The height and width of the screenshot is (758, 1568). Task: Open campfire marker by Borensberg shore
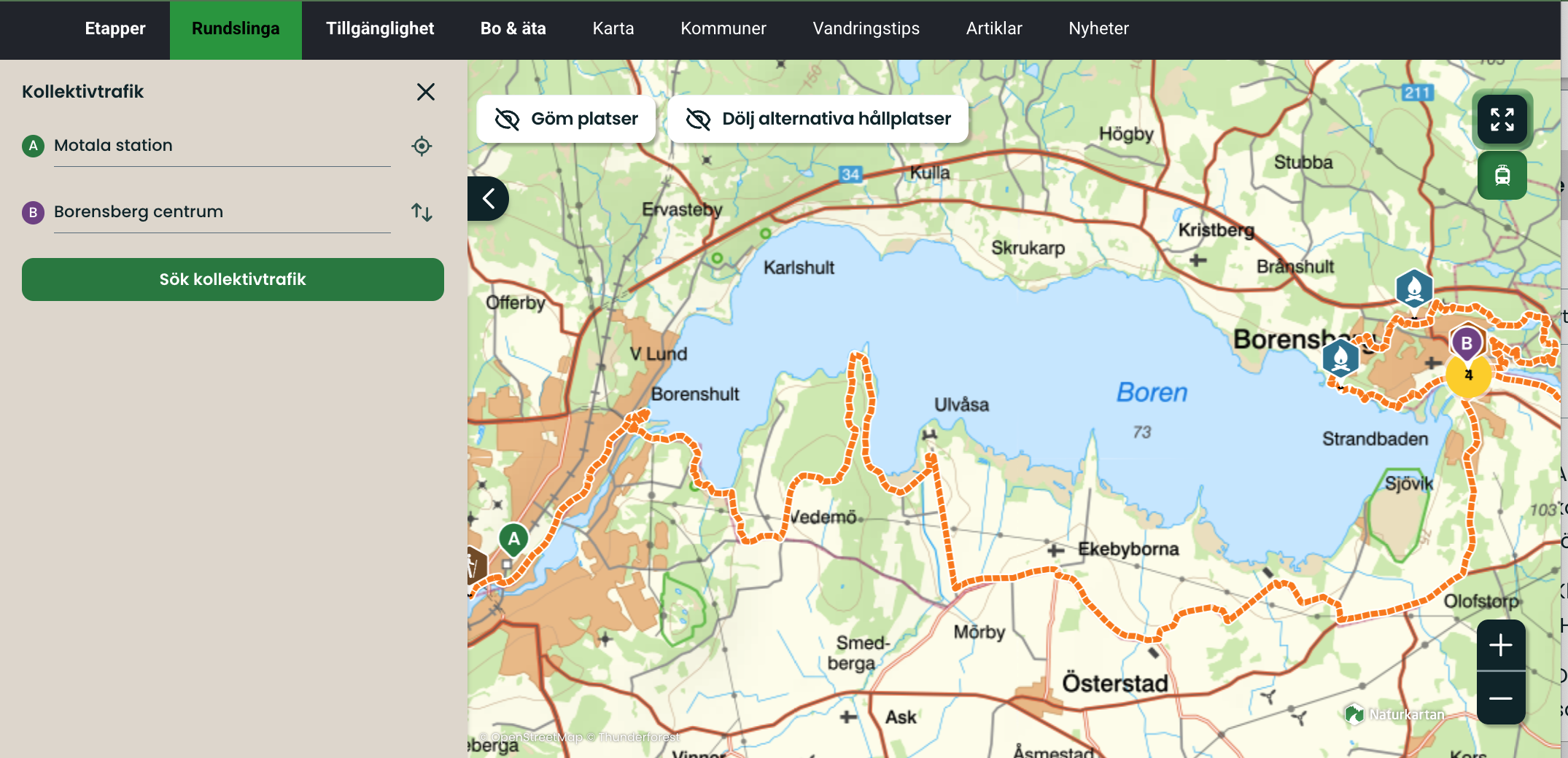click(1340, 357)
